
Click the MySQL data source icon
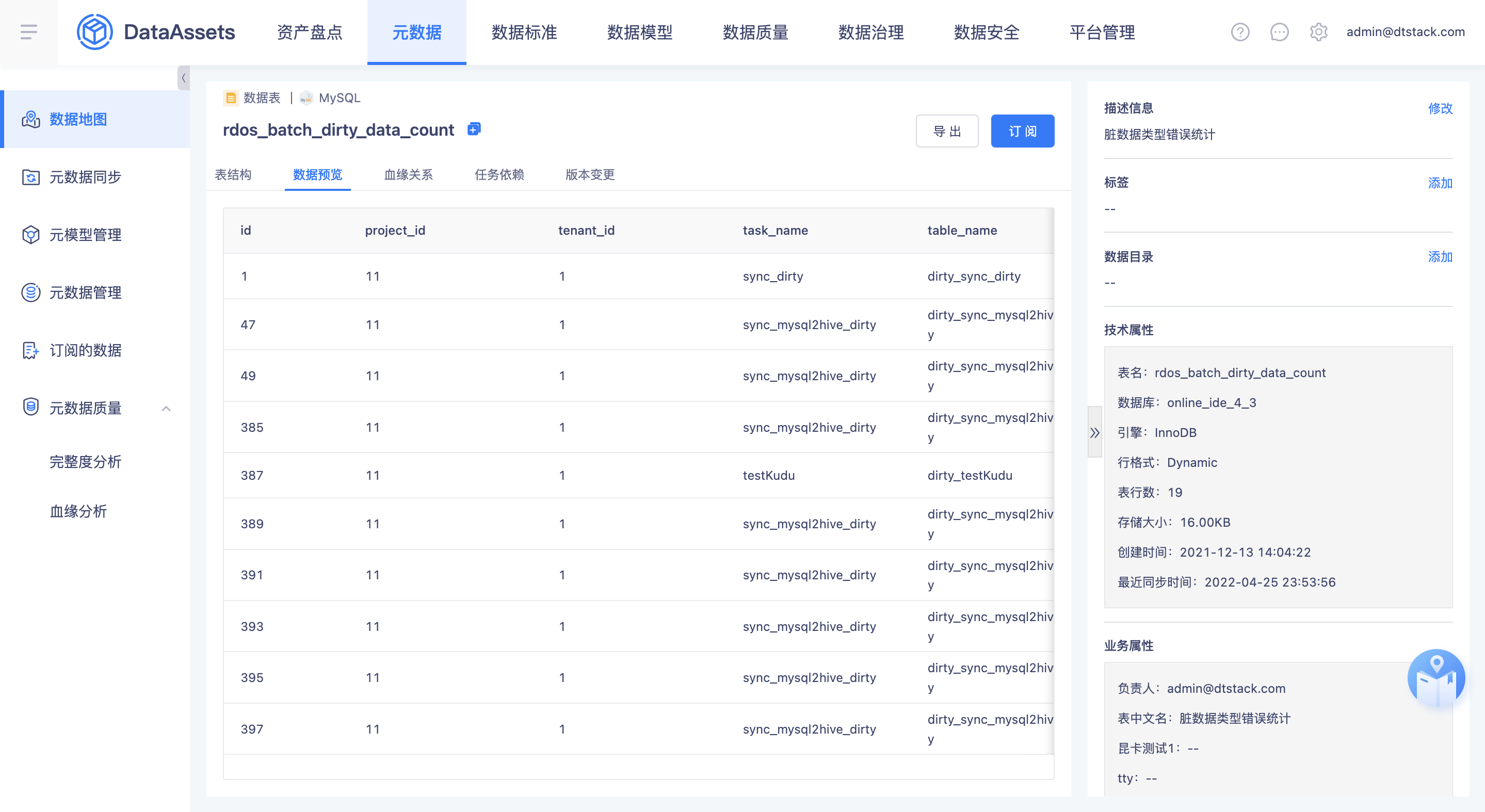click(306, 98)
